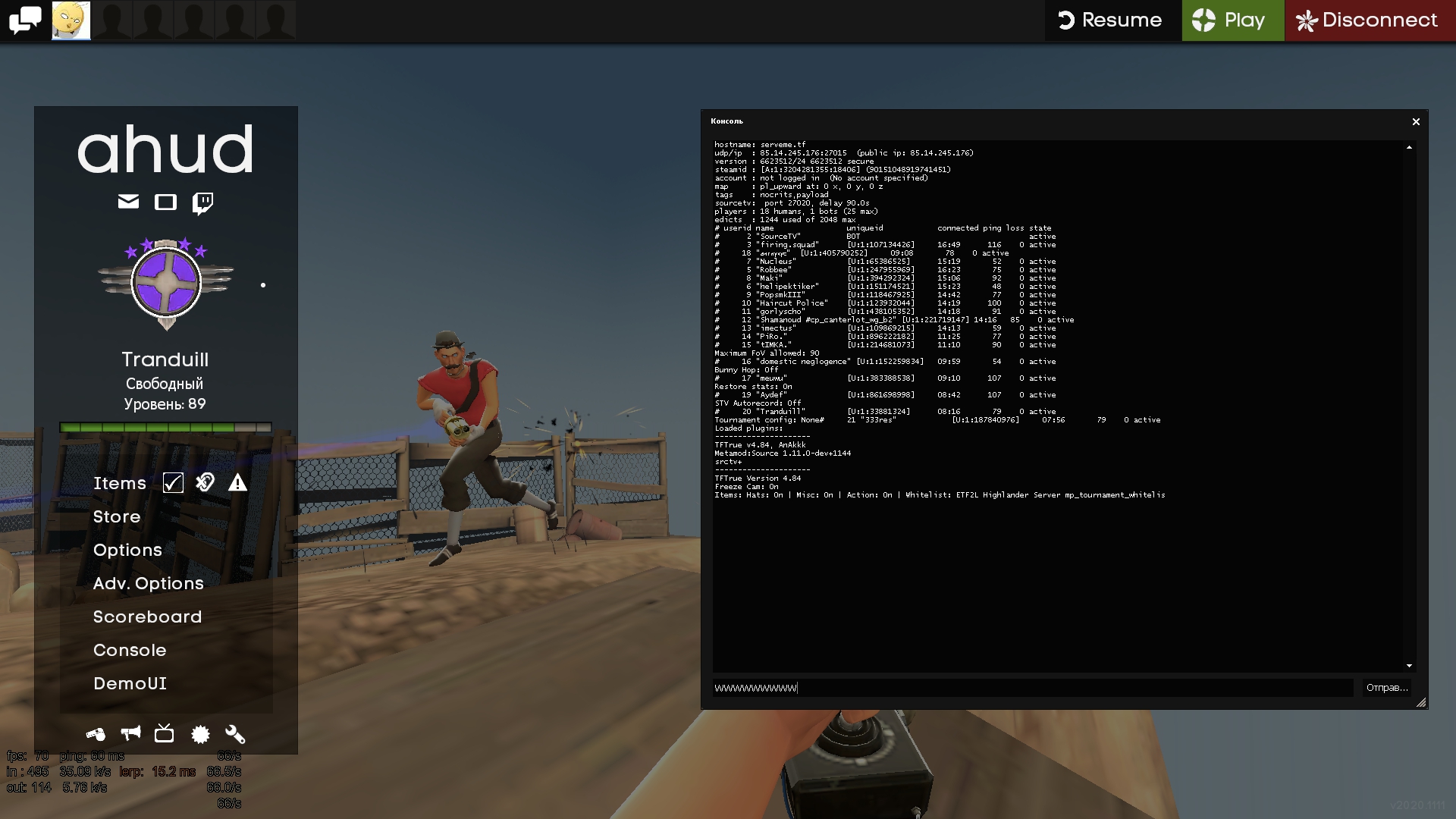Click the 'Aydef' player row

coord(885,395)
